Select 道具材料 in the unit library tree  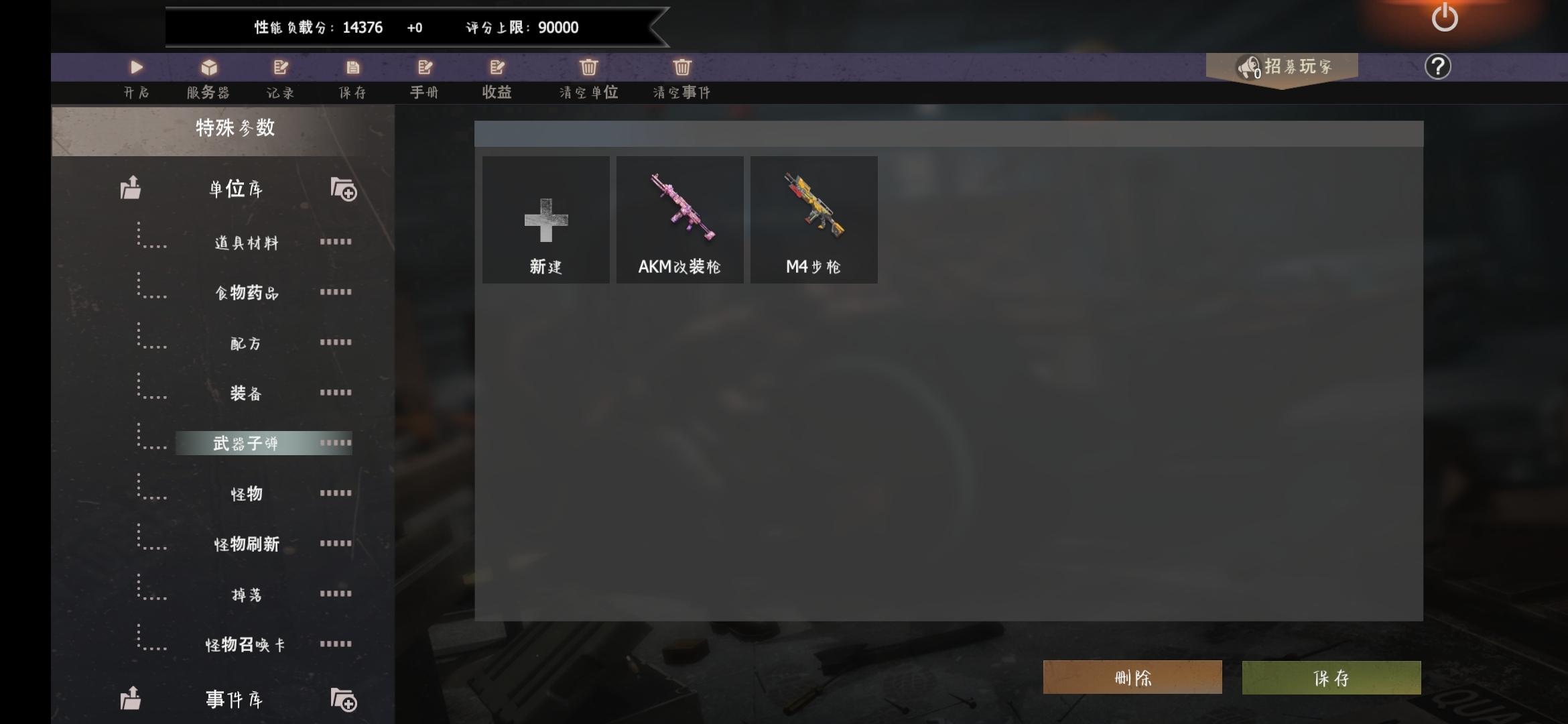coord(246,243)
